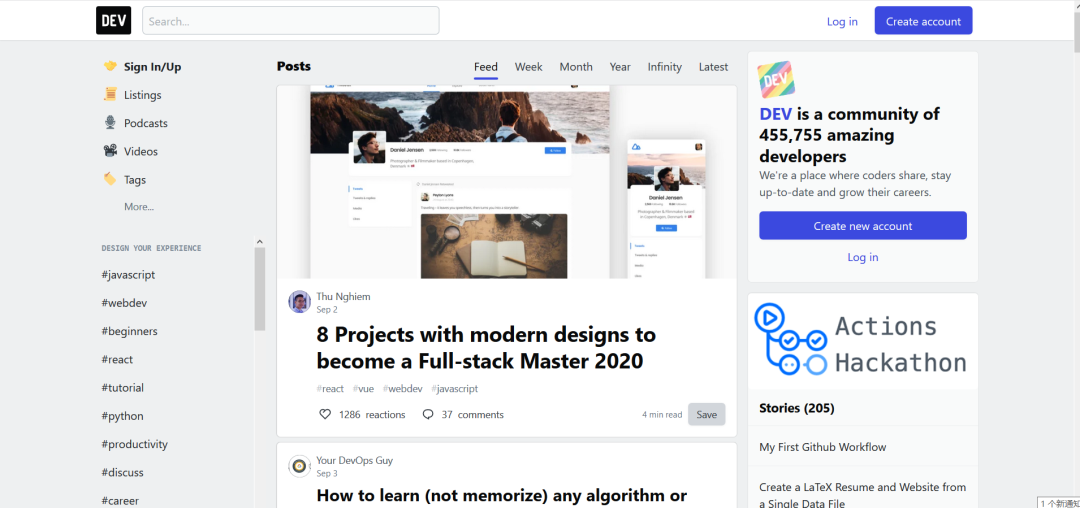
Task: Open How to learn any algorithm post
Action: [x=501, y=496]
